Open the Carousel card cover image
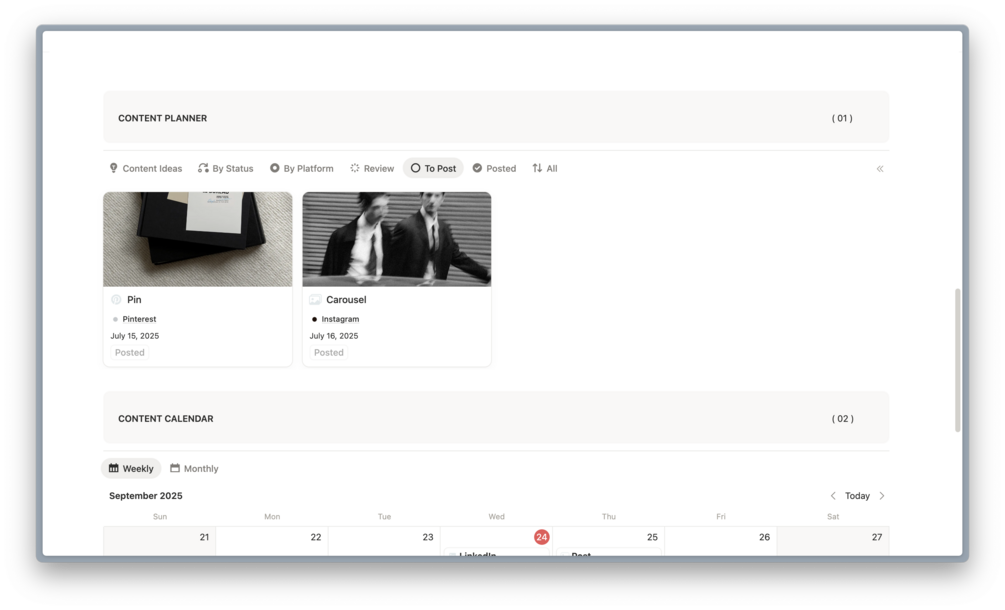 click(x=397, y=239)
